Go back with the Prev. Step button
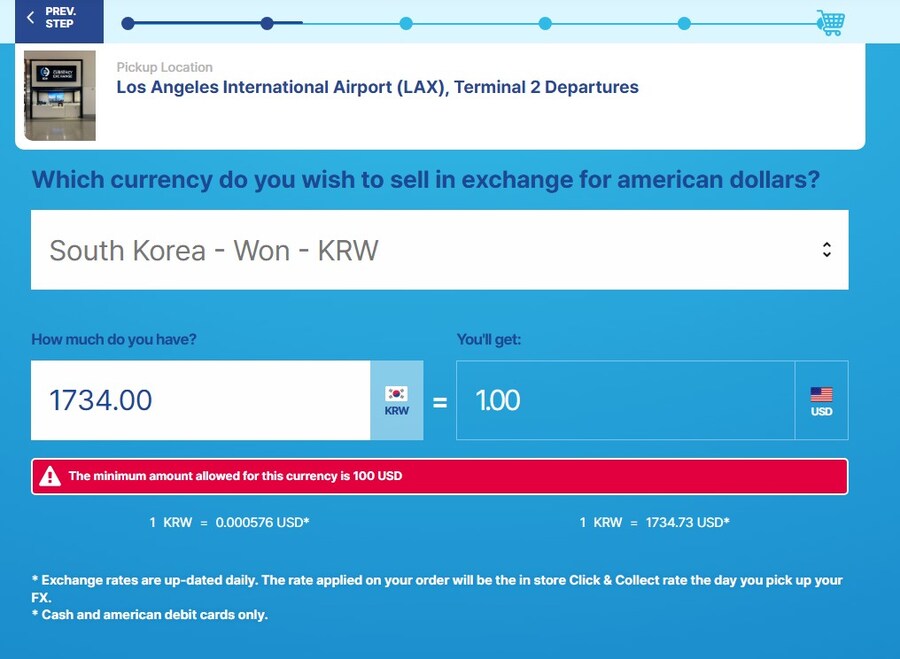Viewport: 900px width, 659px height. pyautogui.click(x=59, y=18)
